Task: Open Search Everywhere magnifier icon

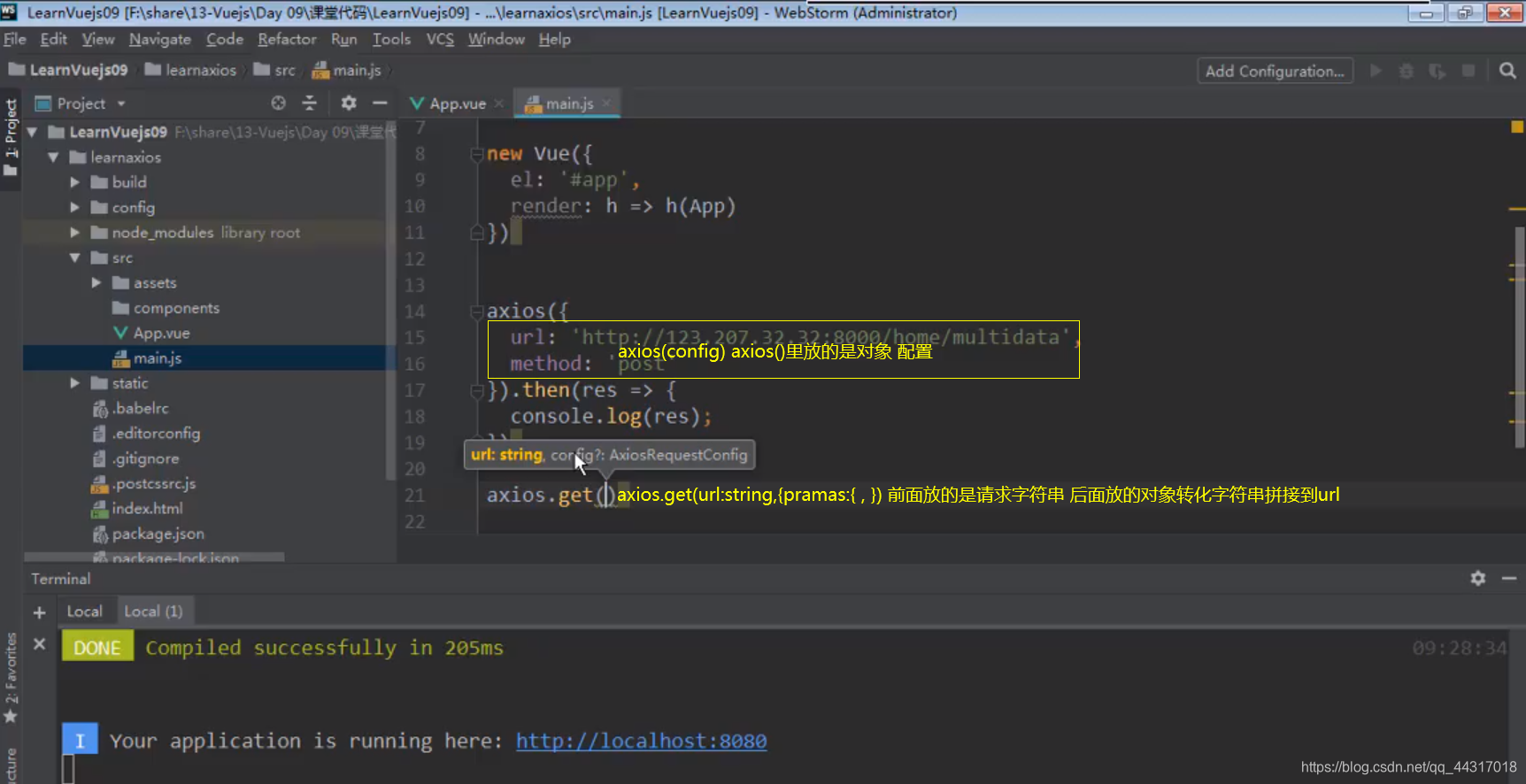Action: point(1507,71)
